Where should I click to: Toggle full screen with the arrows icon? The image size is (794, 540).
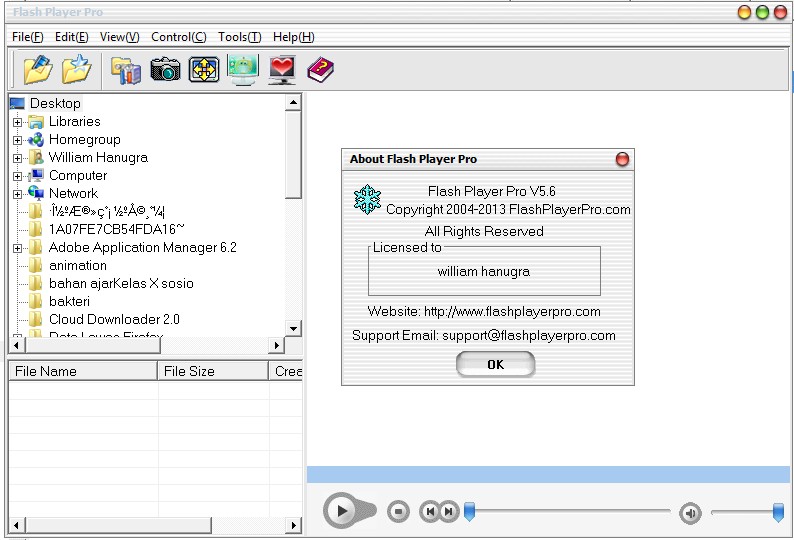tap(204, 70)
